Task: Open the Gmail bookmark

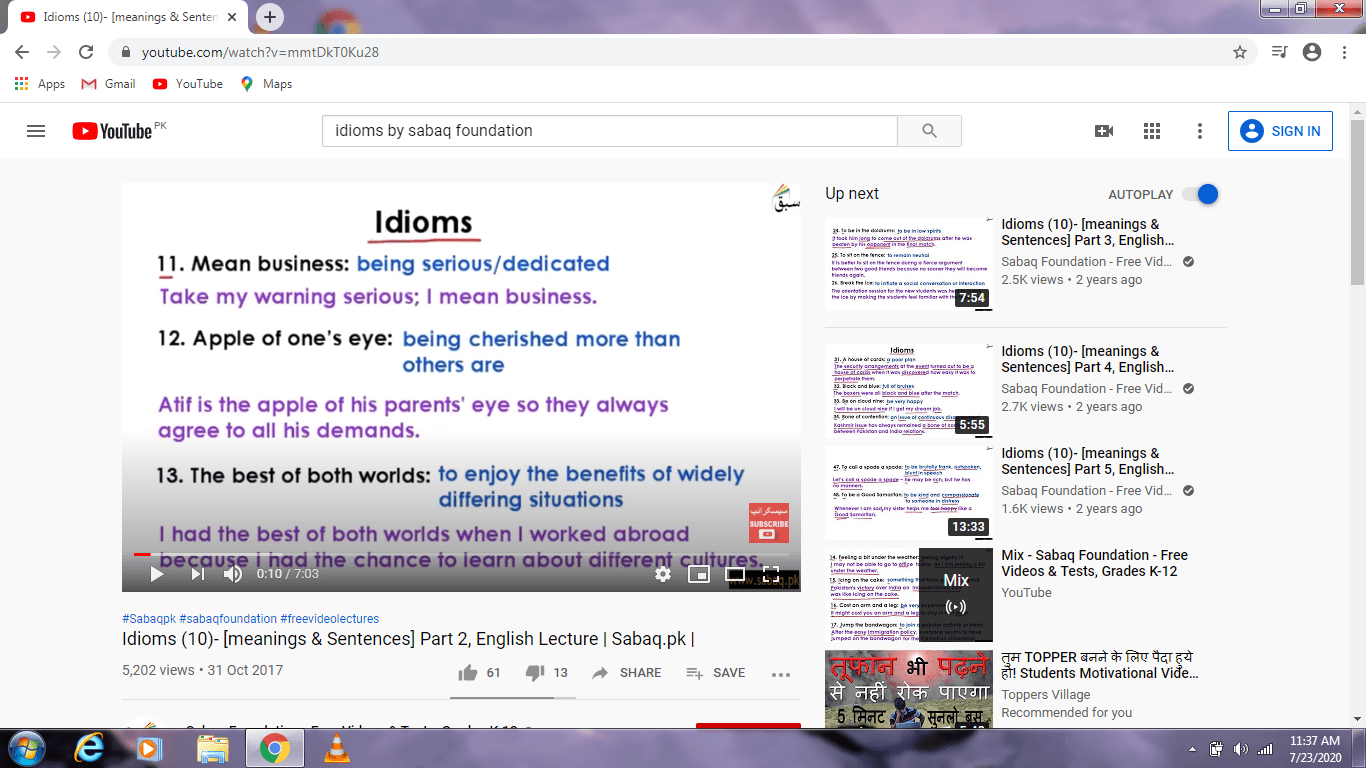Action: [108, 84]
